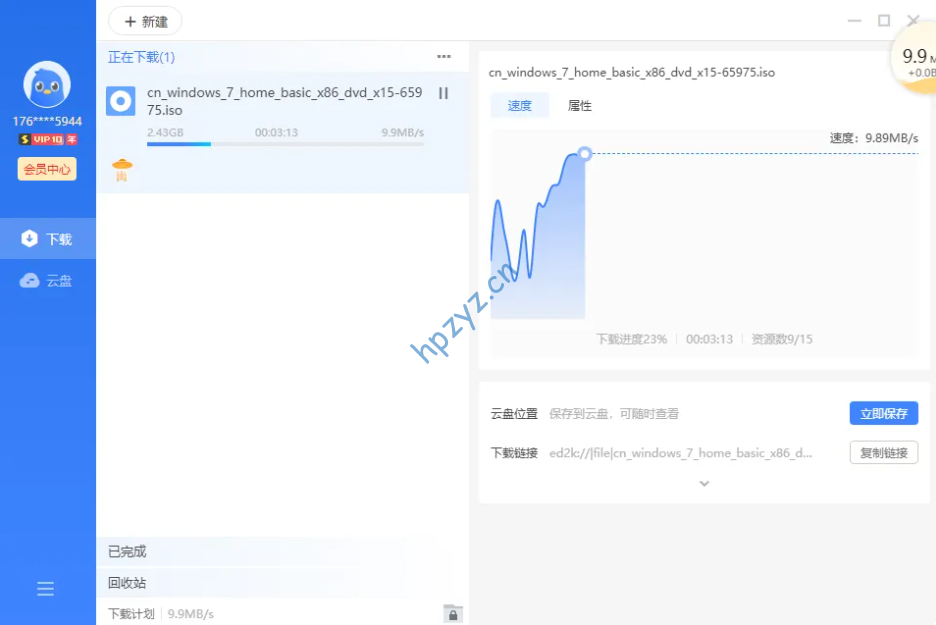Copy the download link with 复制链接

click(883, 453)
